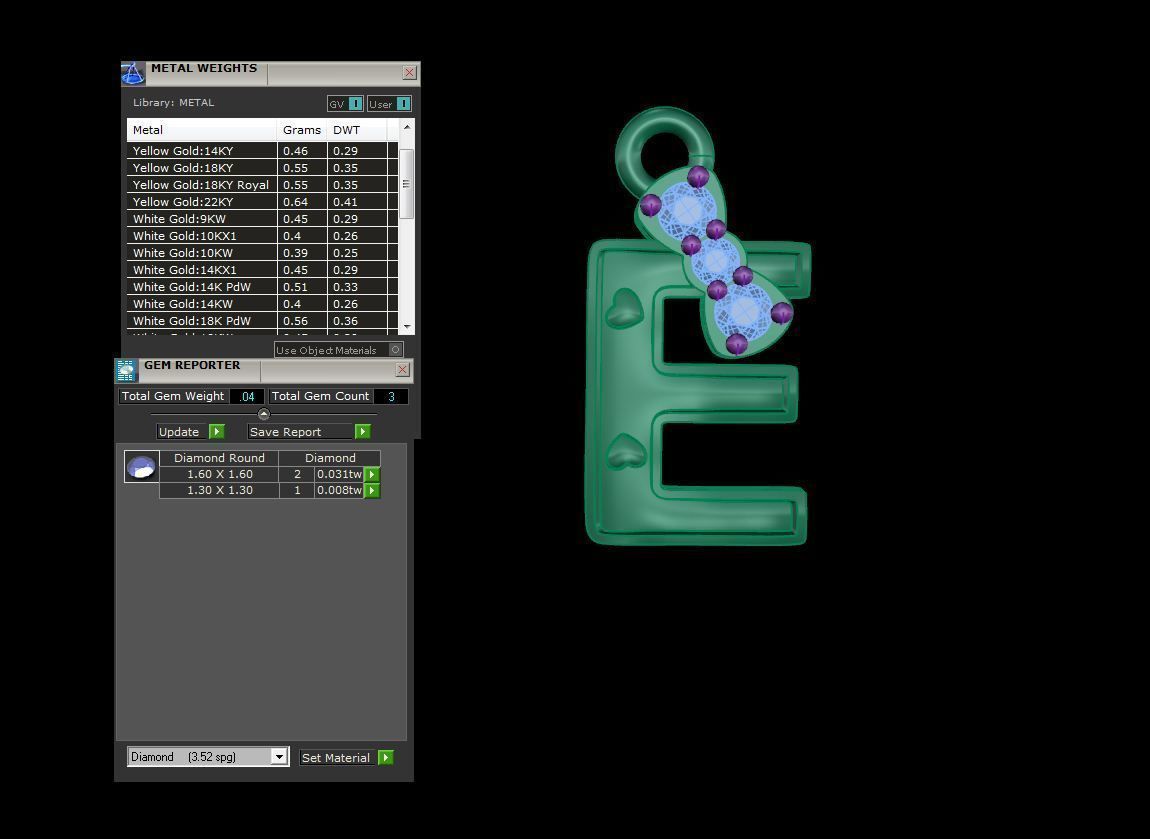
Task: Click the metal list scroll up arrow
Action: [407, 128]
